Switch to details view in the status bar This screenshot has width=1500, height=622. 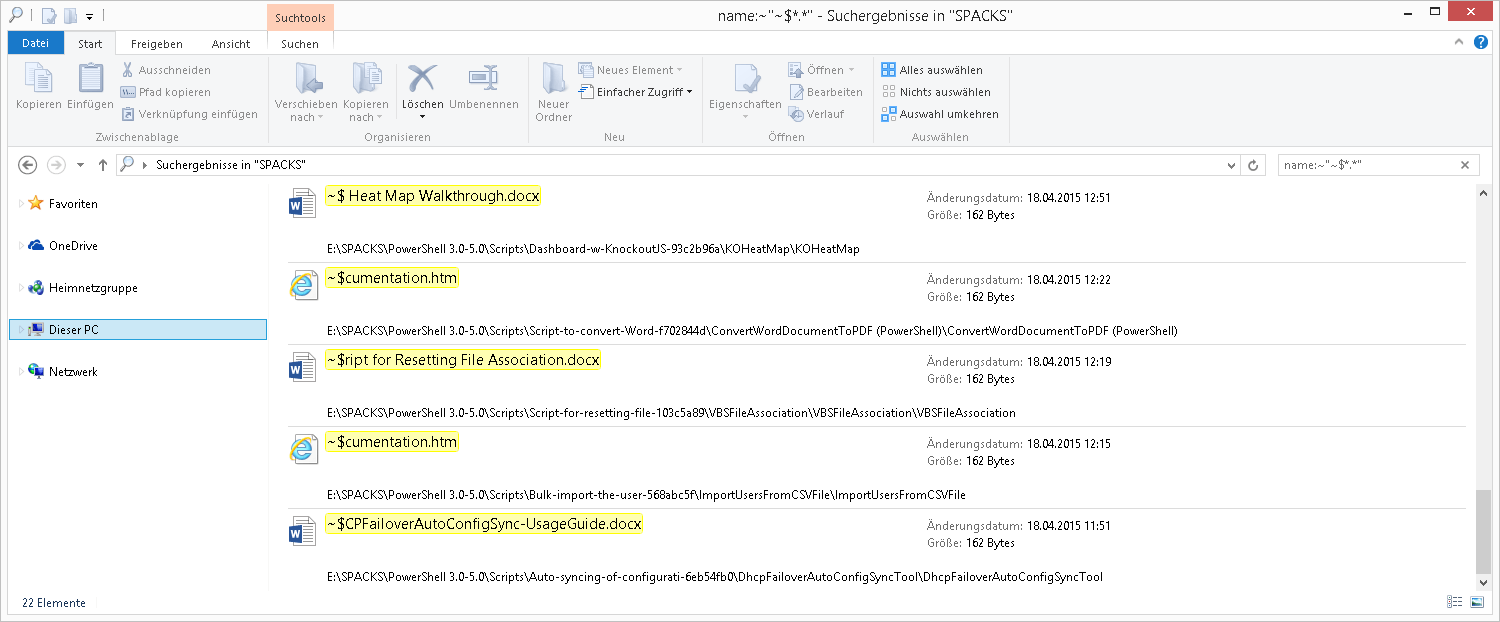(x=1455, y=602)
